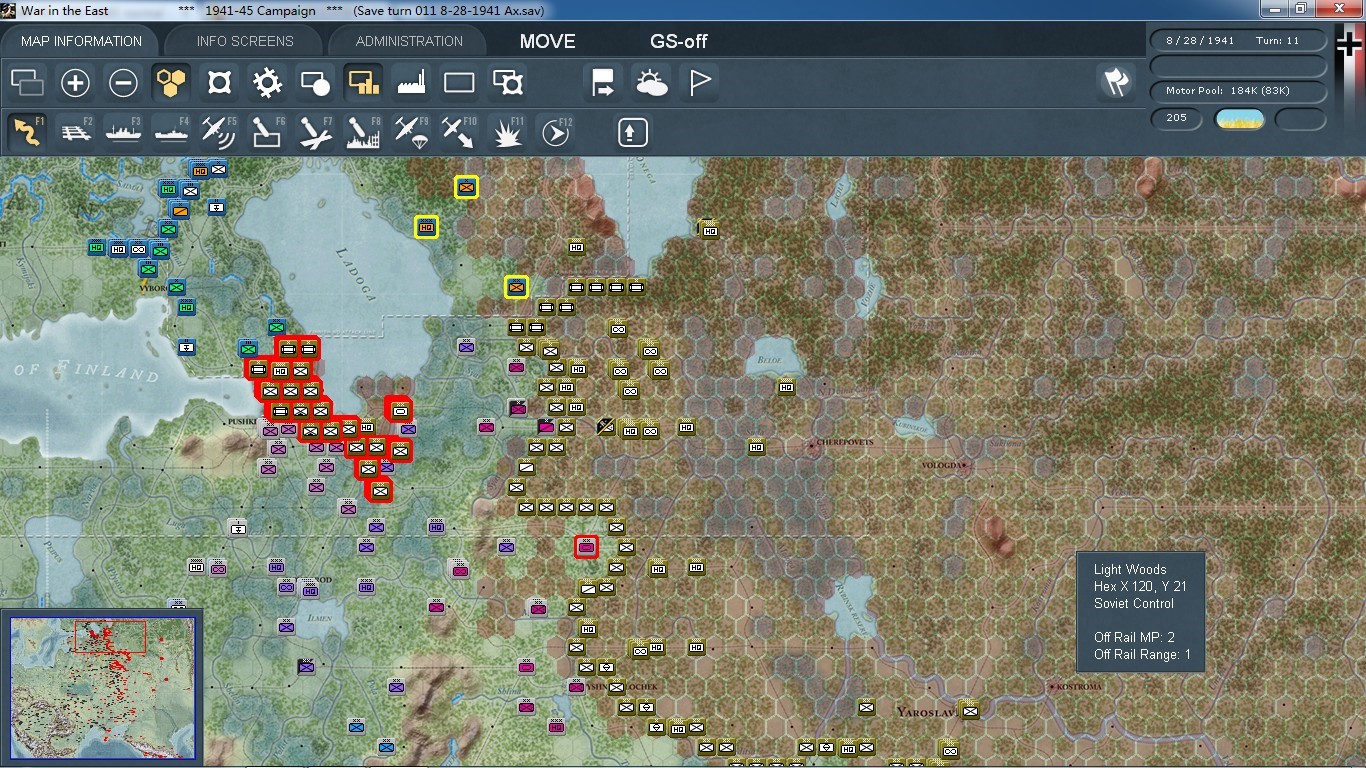Click the double flags icon top right
This screenshot has height=768, width=1366.
(1115, 82)
